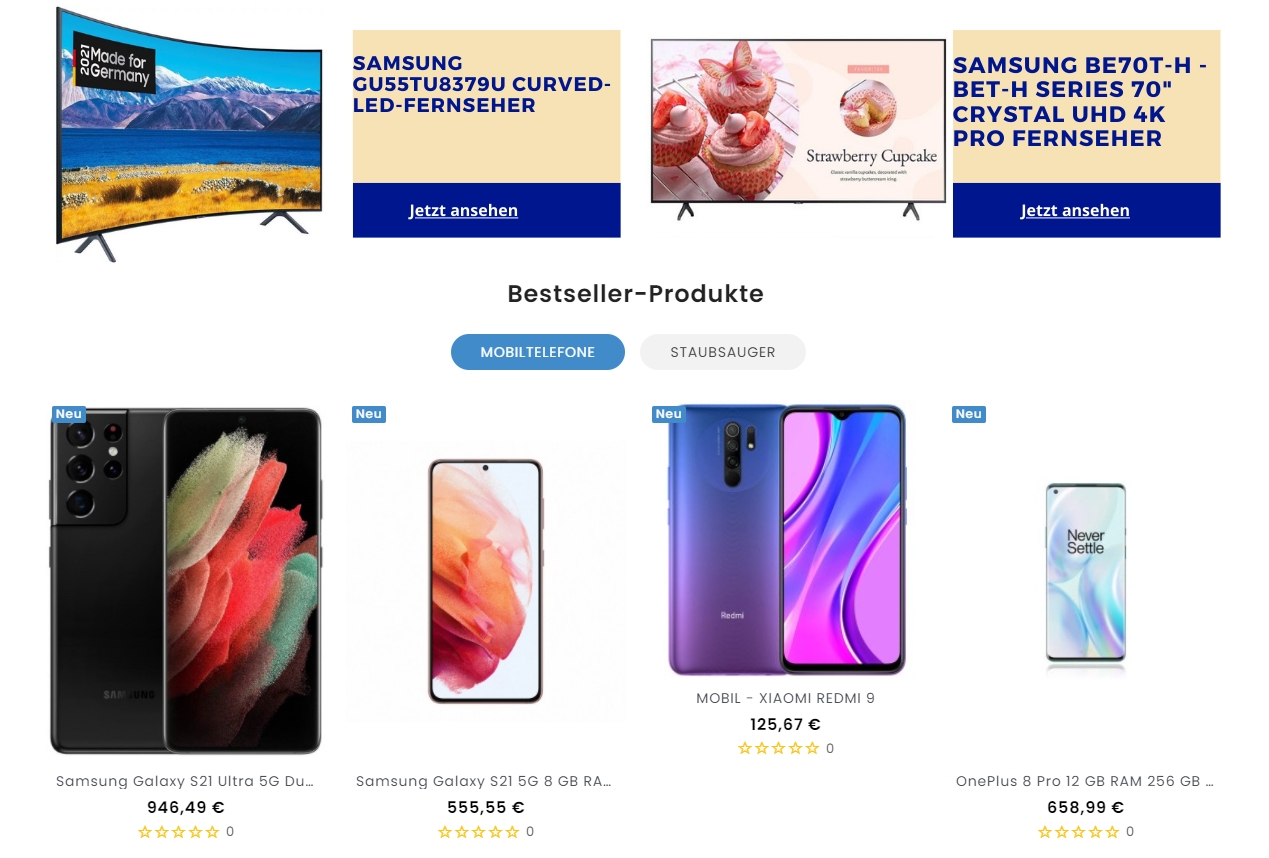Open Samsung GU55TU8379U Curved-LED-Fernseher title
The width and height of the screenshot is (1269, 858).
tap(482, 84)
